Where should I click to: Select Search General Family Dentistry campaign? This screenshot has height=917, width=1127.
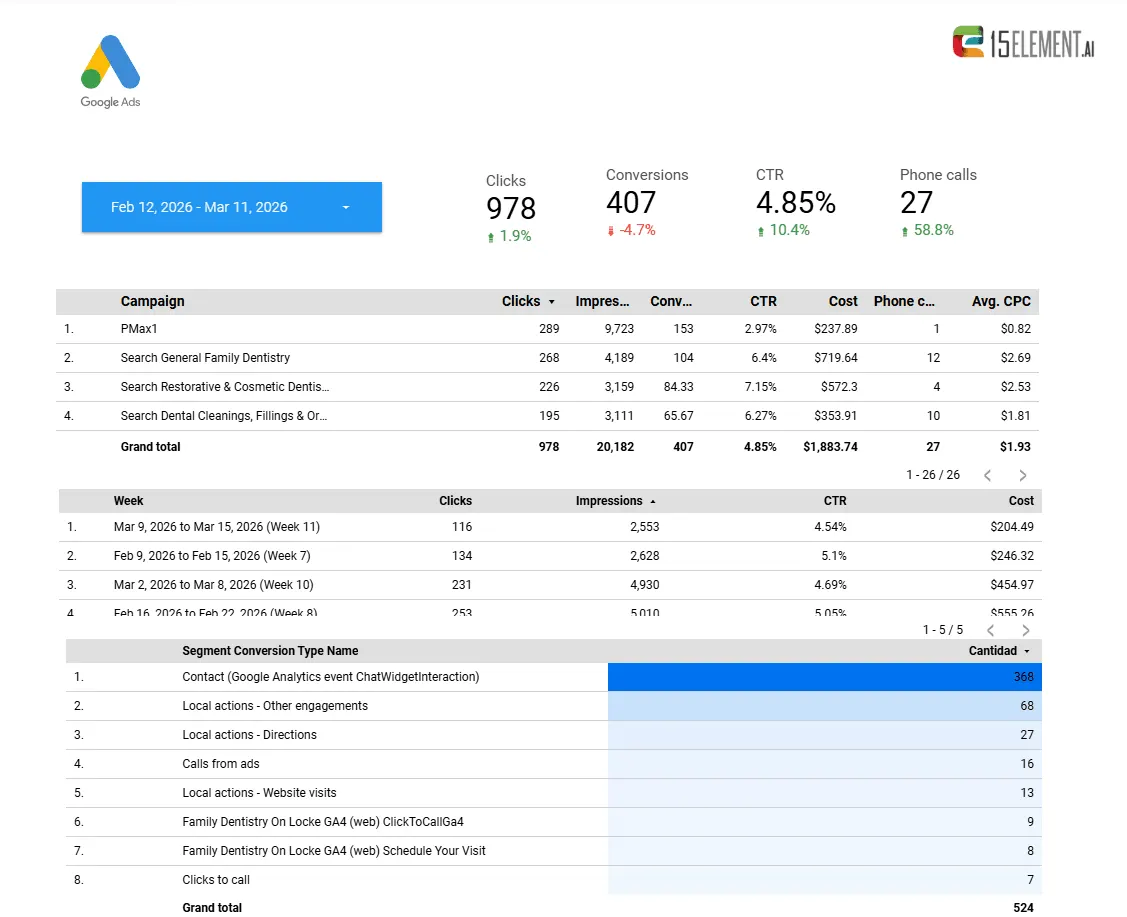coord(548,358)
